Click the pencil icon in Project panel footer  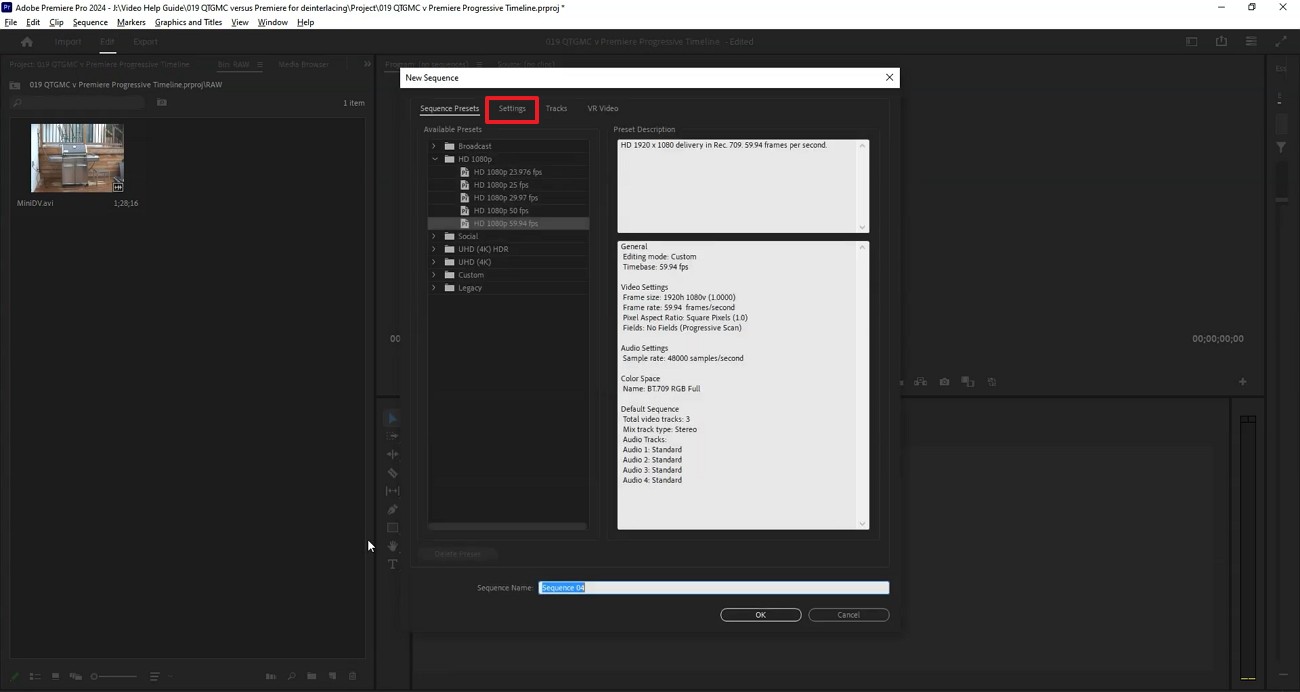coord(14,677)
